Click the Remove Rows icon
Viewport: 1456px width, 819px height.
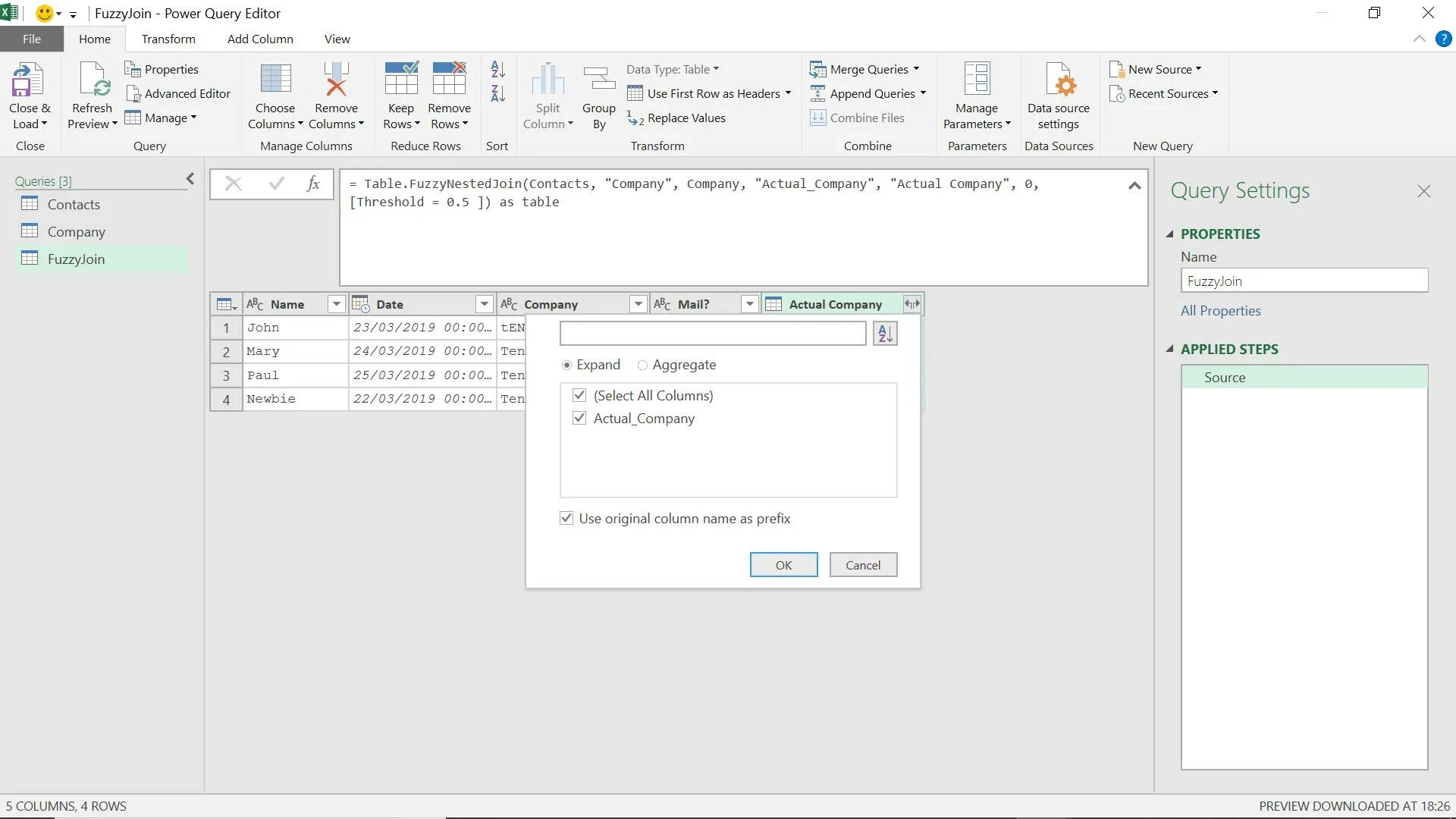click(x=449, y=80)
